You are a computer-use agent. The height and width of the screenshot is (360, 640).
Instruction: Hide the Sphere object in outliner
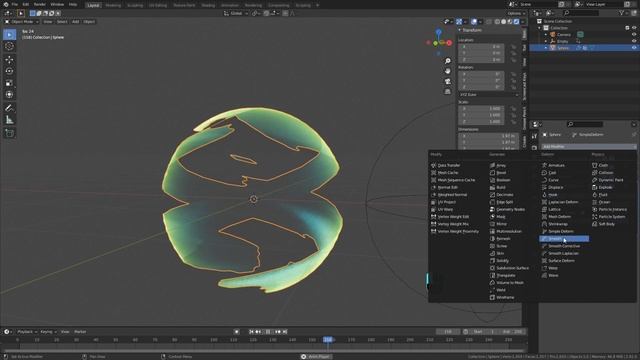tap(634, 48)
